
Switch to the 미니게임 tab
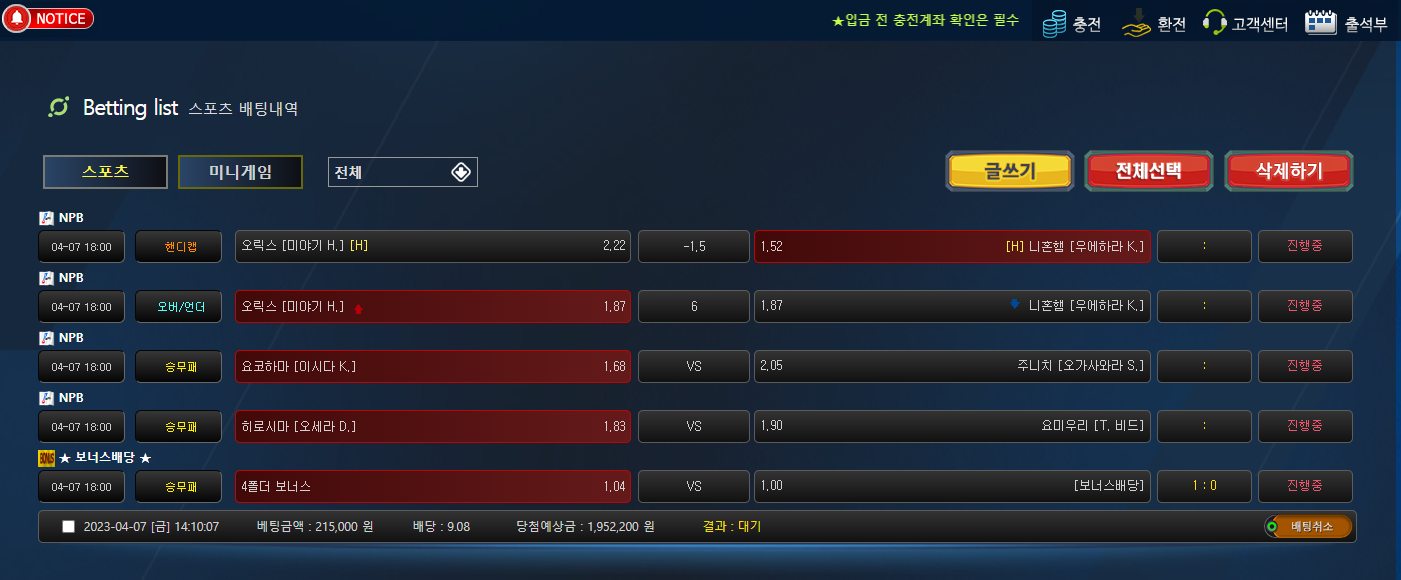pos(240,172)
